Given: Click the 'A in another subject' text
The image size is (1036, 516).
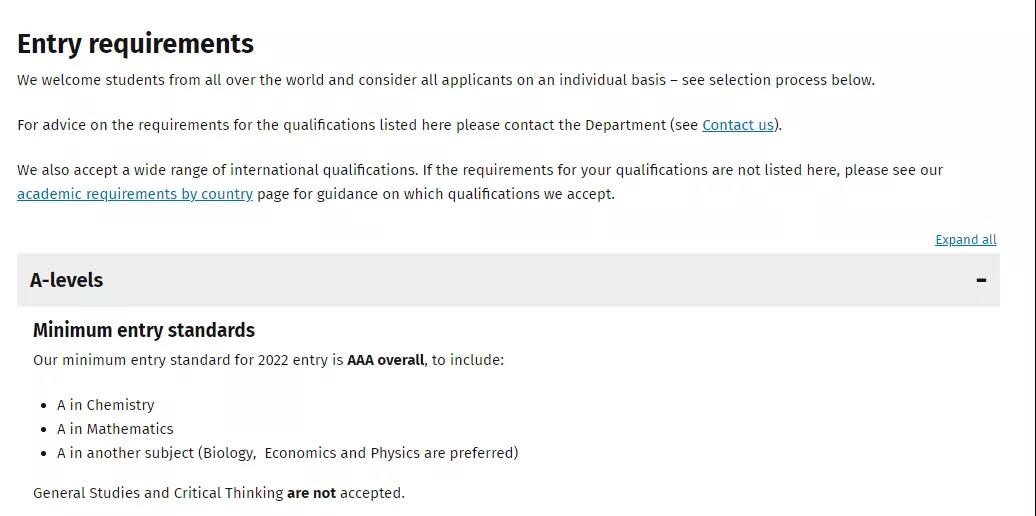Looking at the screenshot, I should point(126,453).
